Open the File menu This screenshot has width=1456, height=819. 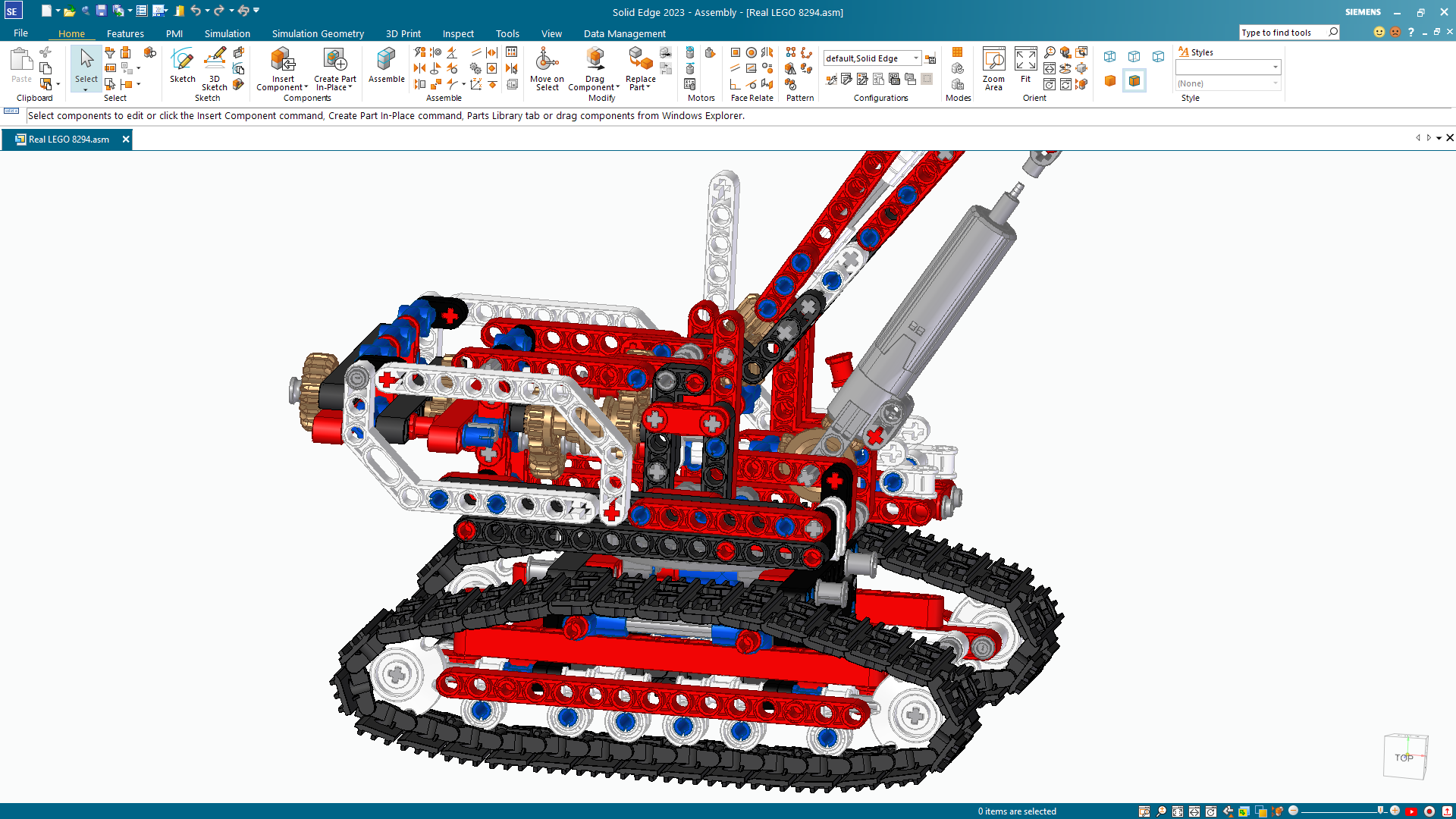(x=20, y=33)
